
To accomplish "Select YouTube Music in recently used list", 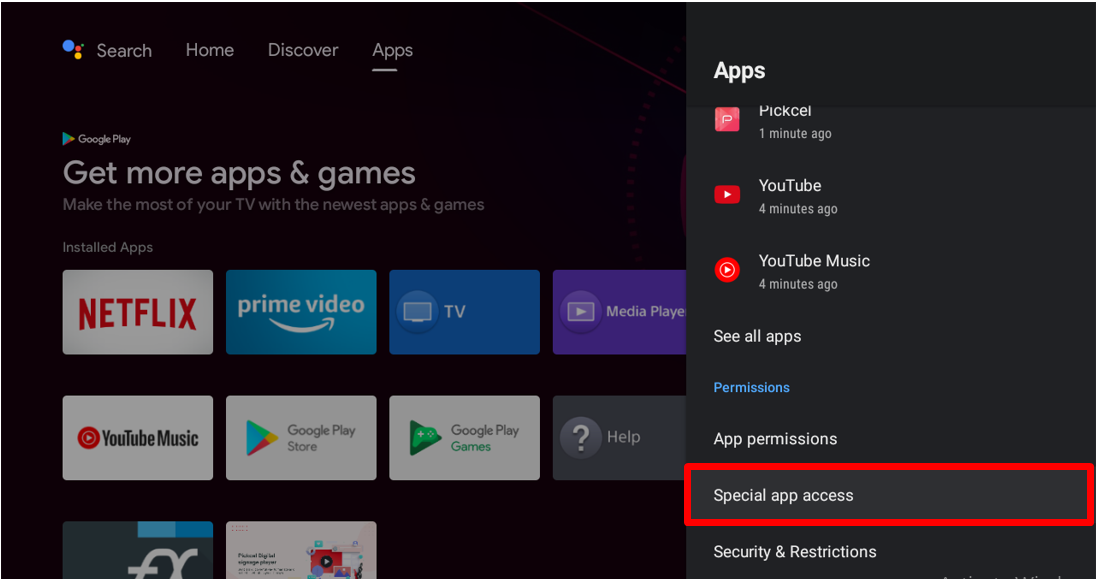I will coord(814,270).
